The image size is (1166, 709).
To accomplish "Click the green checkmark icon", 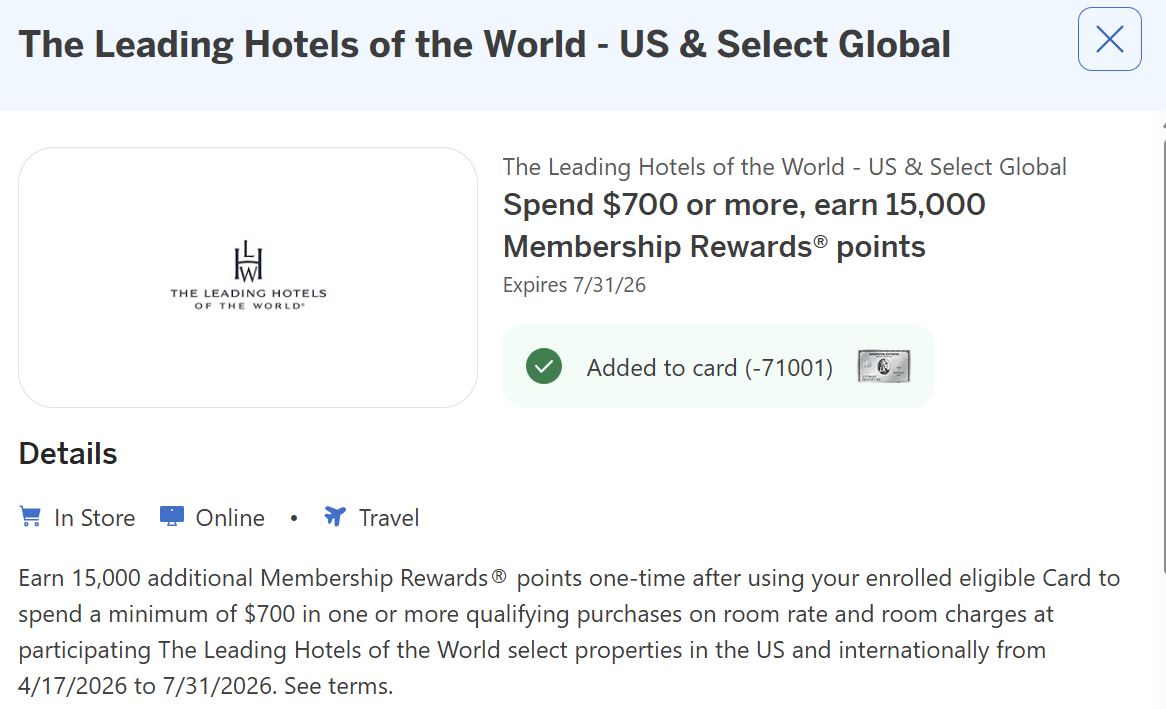I will pyautogui.click(x=544, y=367).
